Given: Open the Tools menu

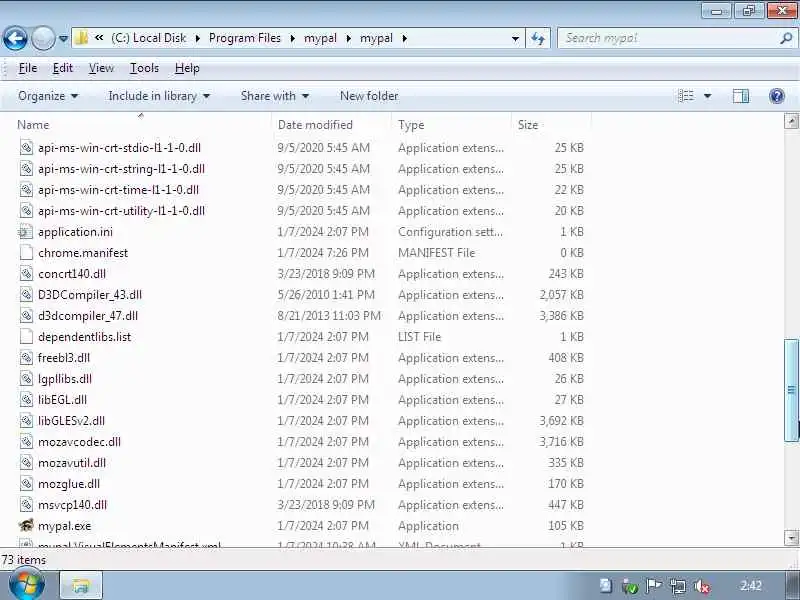Looking at the screenshot, I should (x=144, y=68).
